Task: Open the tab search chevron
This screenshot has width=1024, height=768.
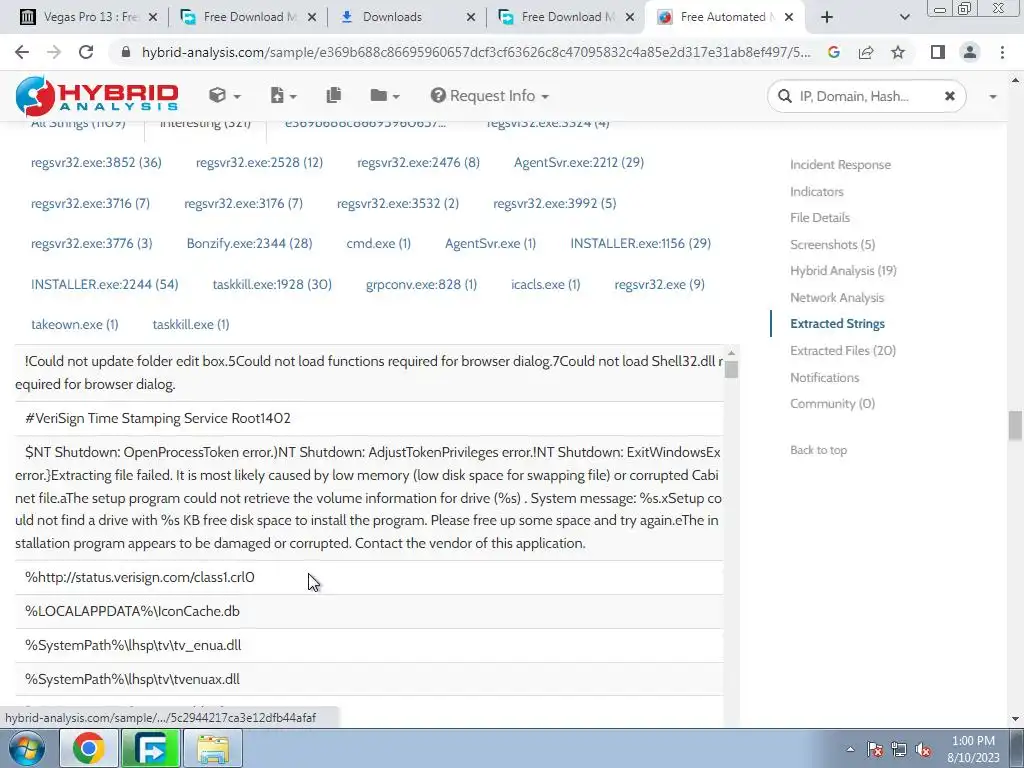Action: coord(904,17)
